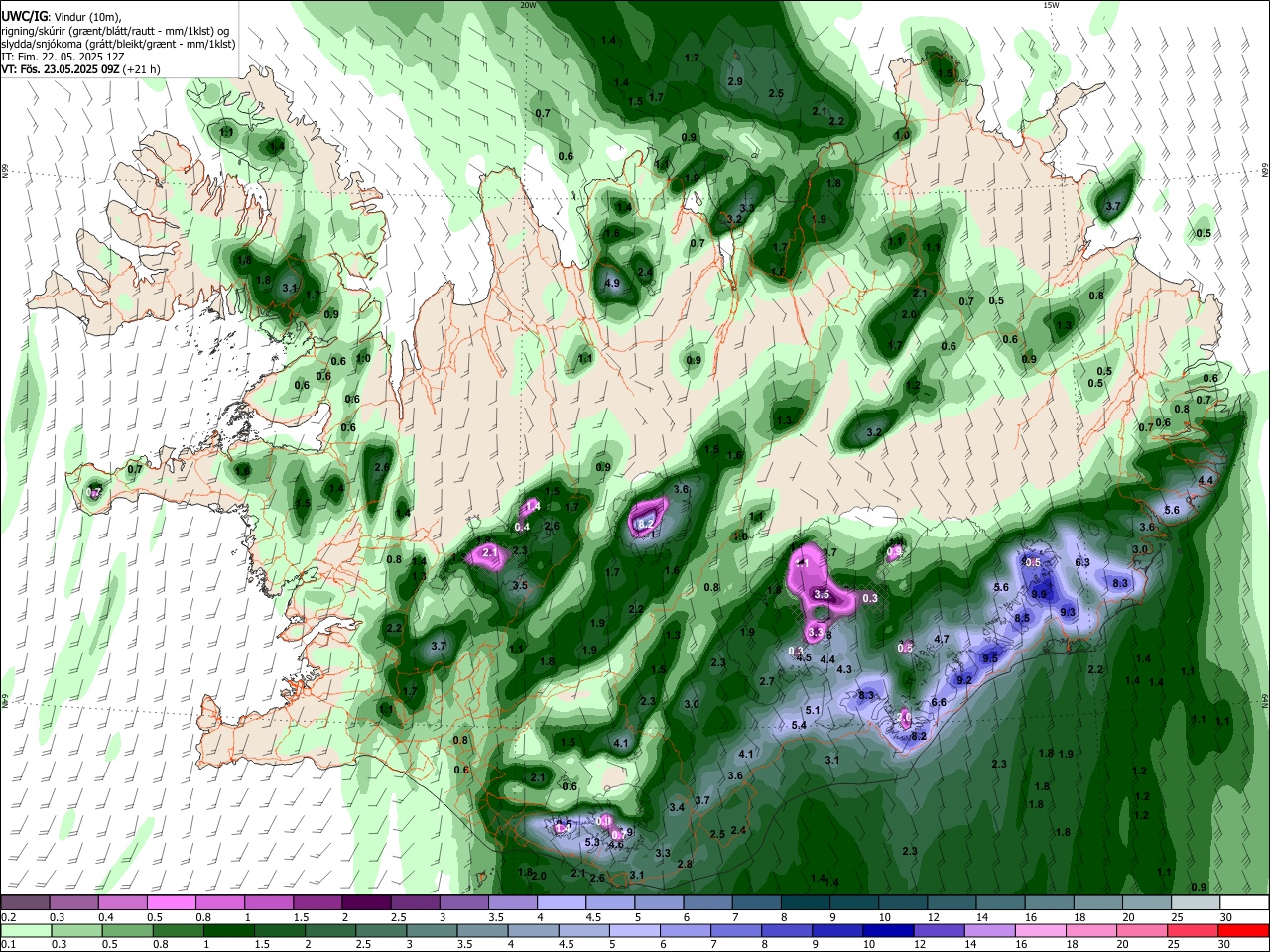Click the '4.9' precipitation value on map
Viewport: 1270px width, 952px height.
click(612, 284)
